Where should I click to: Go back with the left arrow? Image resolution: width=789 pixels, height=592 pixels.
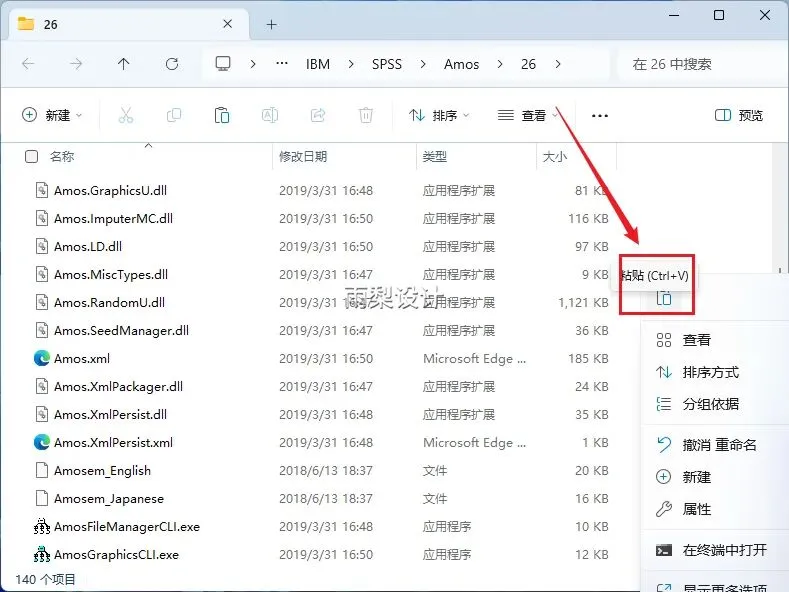tap(28, 64)
